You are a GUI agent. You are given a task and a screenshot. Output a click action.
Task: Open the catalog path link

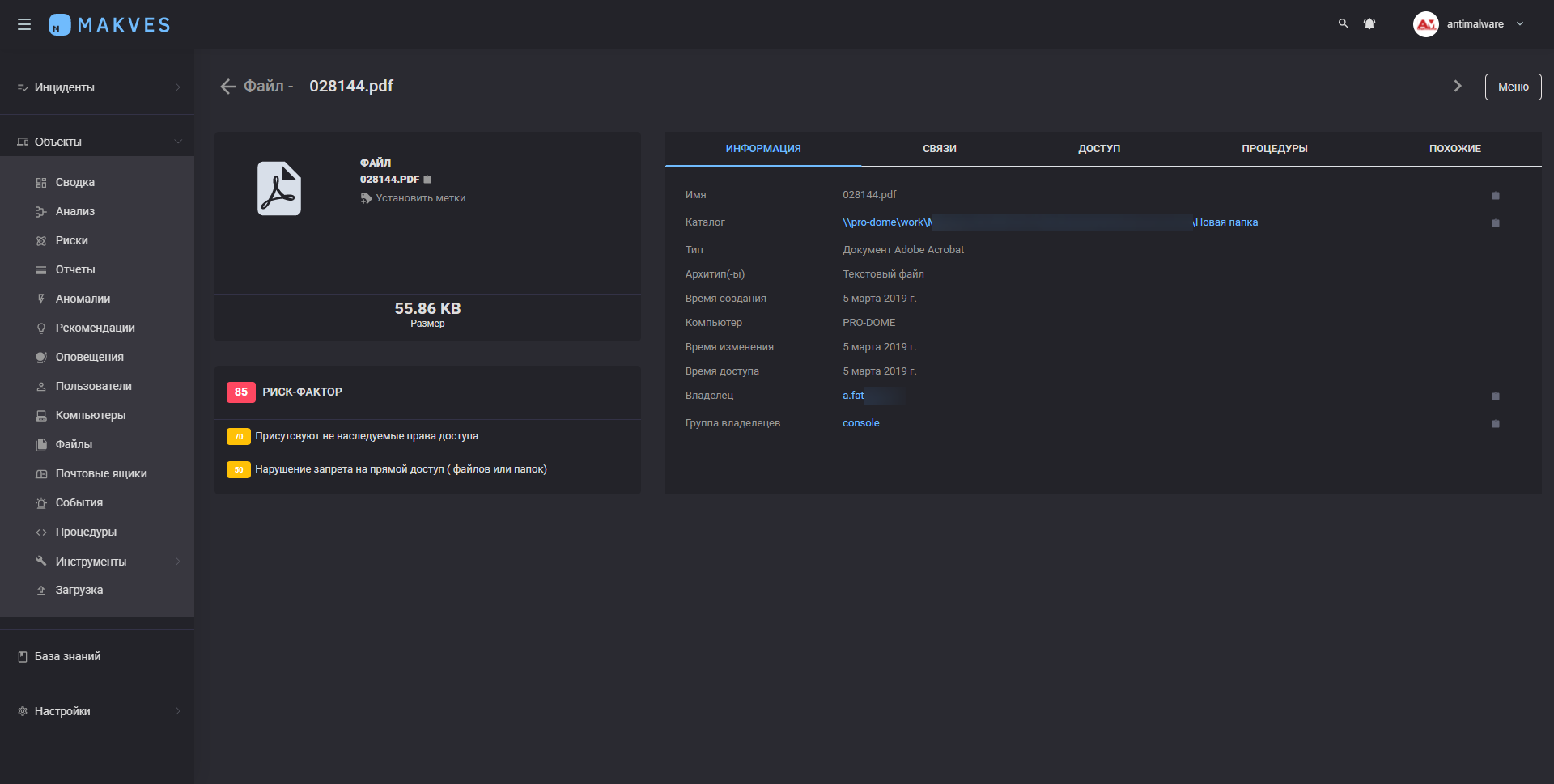(1050, 222)
